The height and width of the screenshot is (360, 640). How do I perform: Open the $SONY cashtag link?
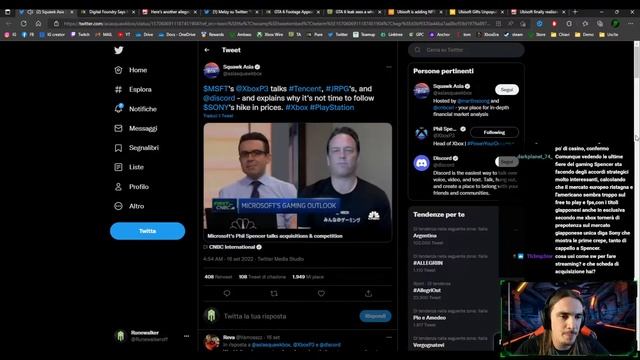216,107
